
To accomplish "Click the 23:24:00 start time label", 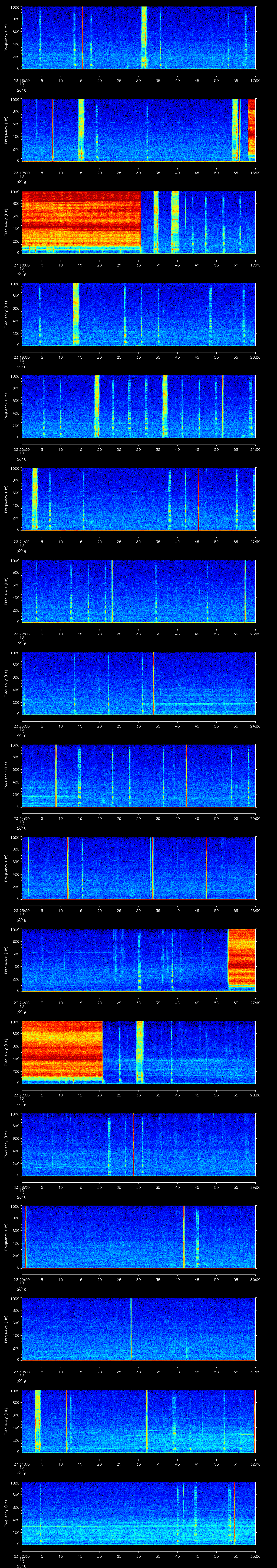I will [x=21, y=818].
